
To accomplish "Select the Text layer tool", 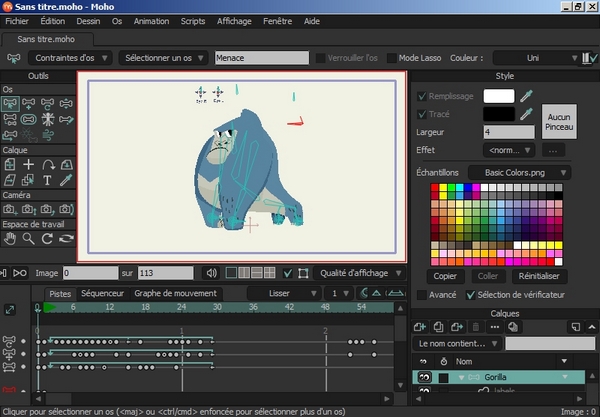I will tap(47, 180).
